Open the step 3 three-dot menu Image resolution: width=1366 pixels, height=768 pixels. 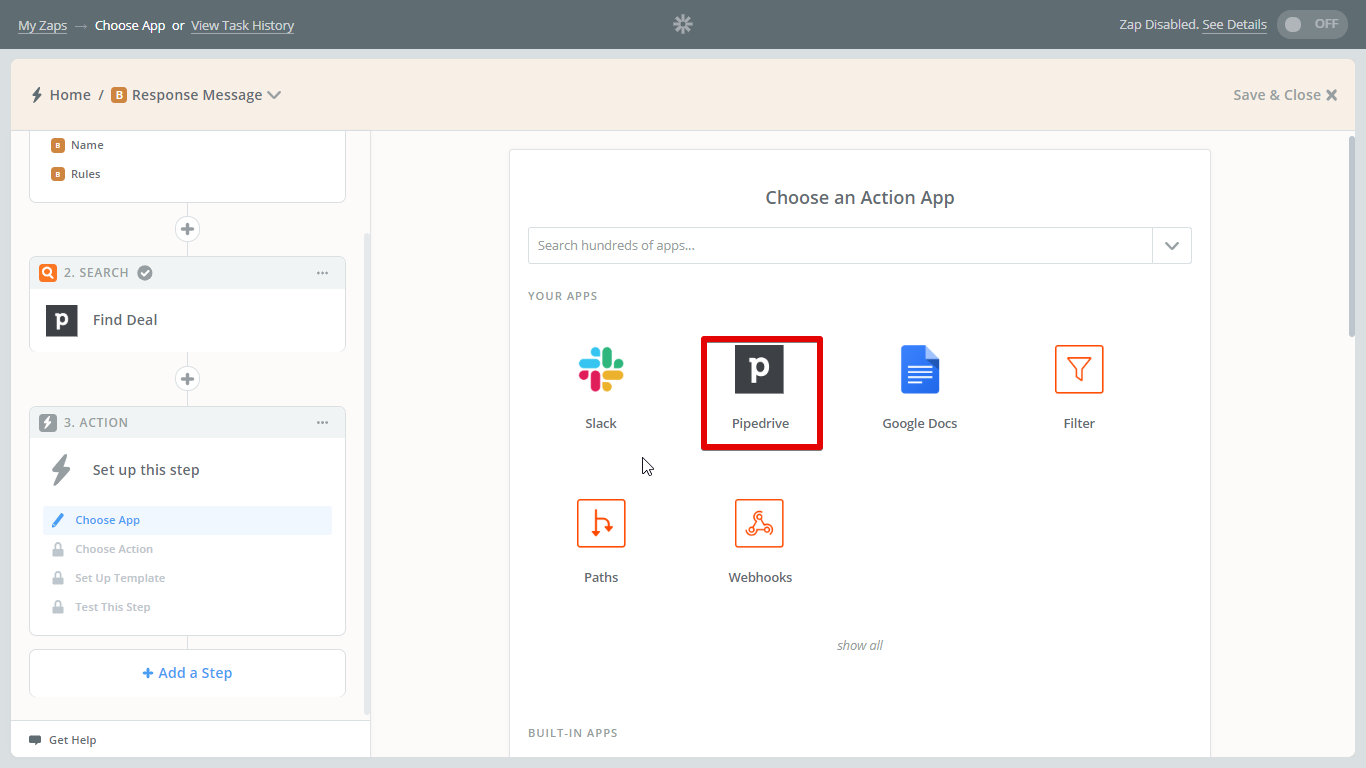[x=322, y=423]
